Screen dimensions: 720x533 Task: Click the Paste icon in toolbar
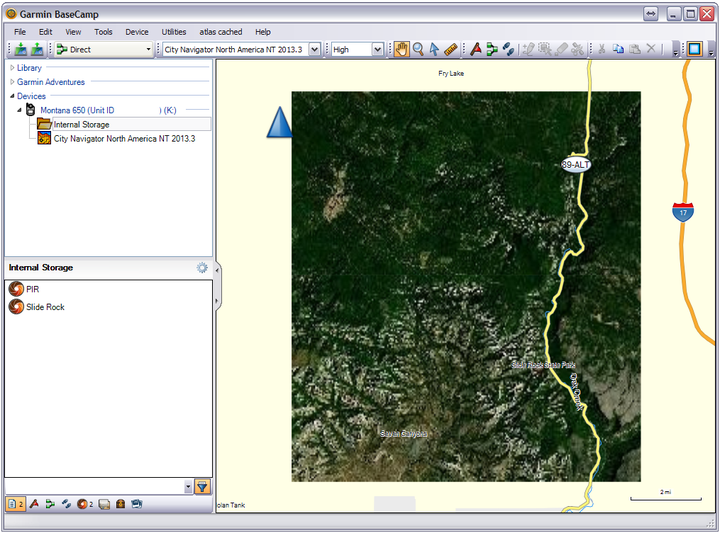pos(635,49)
